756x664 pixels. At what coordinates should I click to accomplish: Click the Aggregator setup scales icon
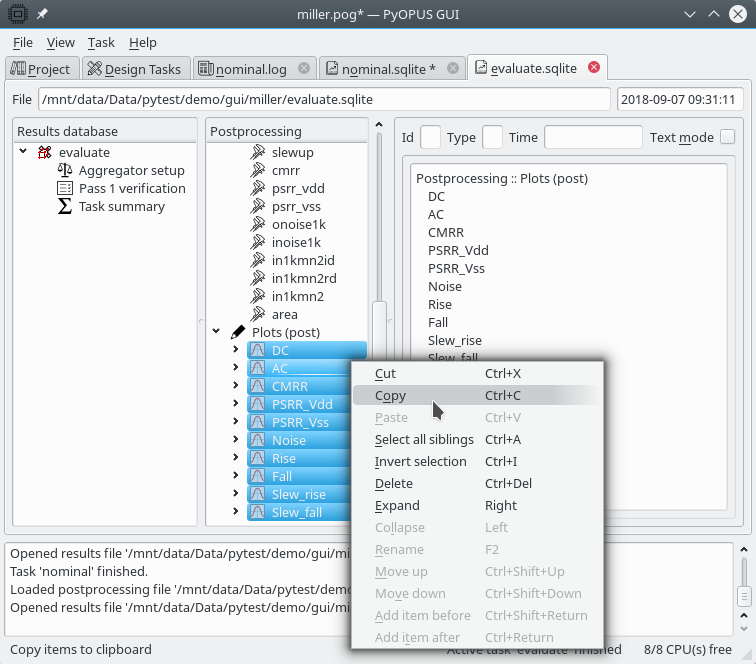[x=65, y=171]
